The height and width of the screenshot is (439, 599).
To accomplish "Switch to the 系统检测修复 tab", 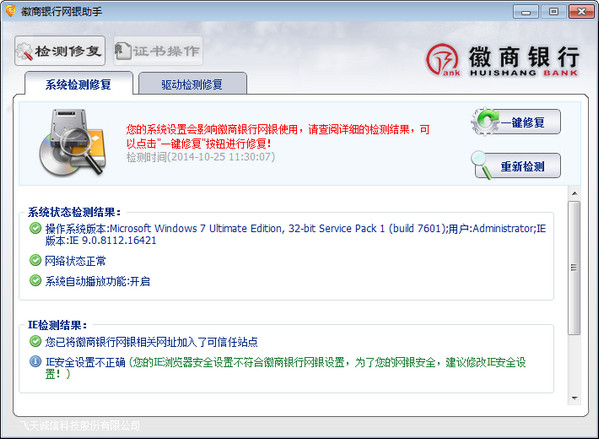I will [78, 84].
